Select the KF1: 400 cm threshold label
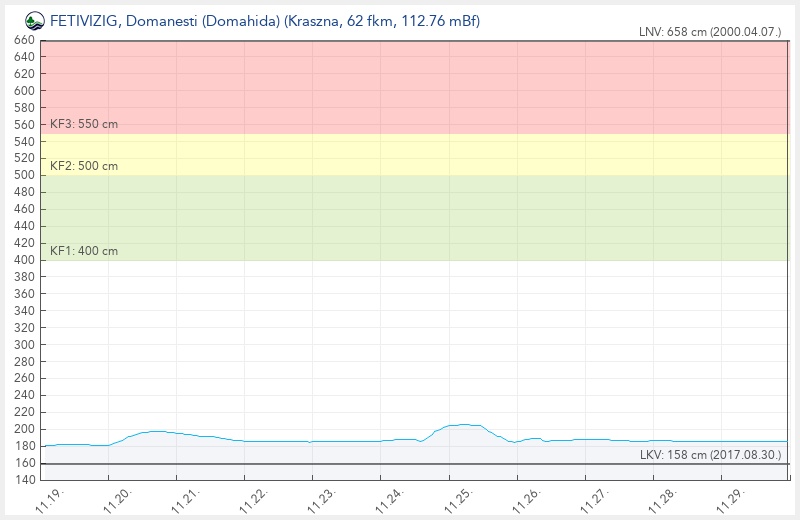800x520 pixels. tap(84, 251)
